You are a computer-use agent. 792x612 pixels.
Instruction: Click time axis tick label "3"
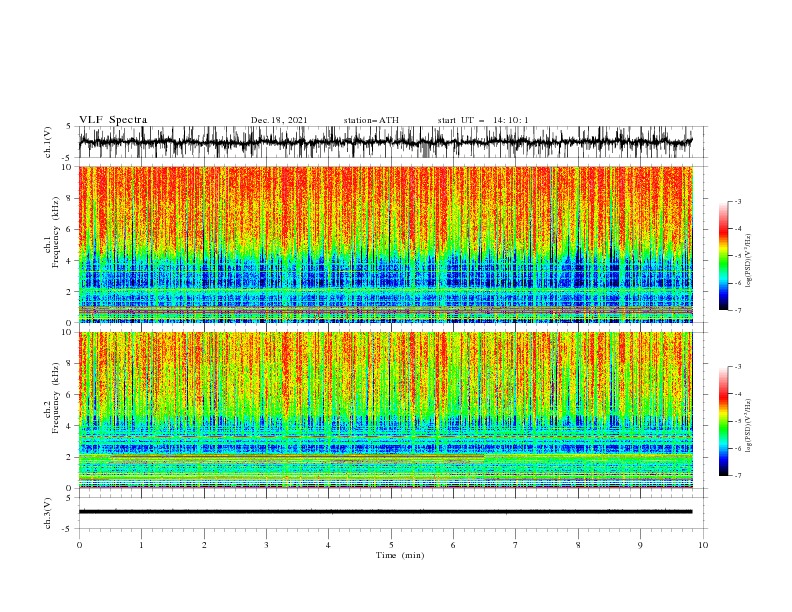pos(266,545)
